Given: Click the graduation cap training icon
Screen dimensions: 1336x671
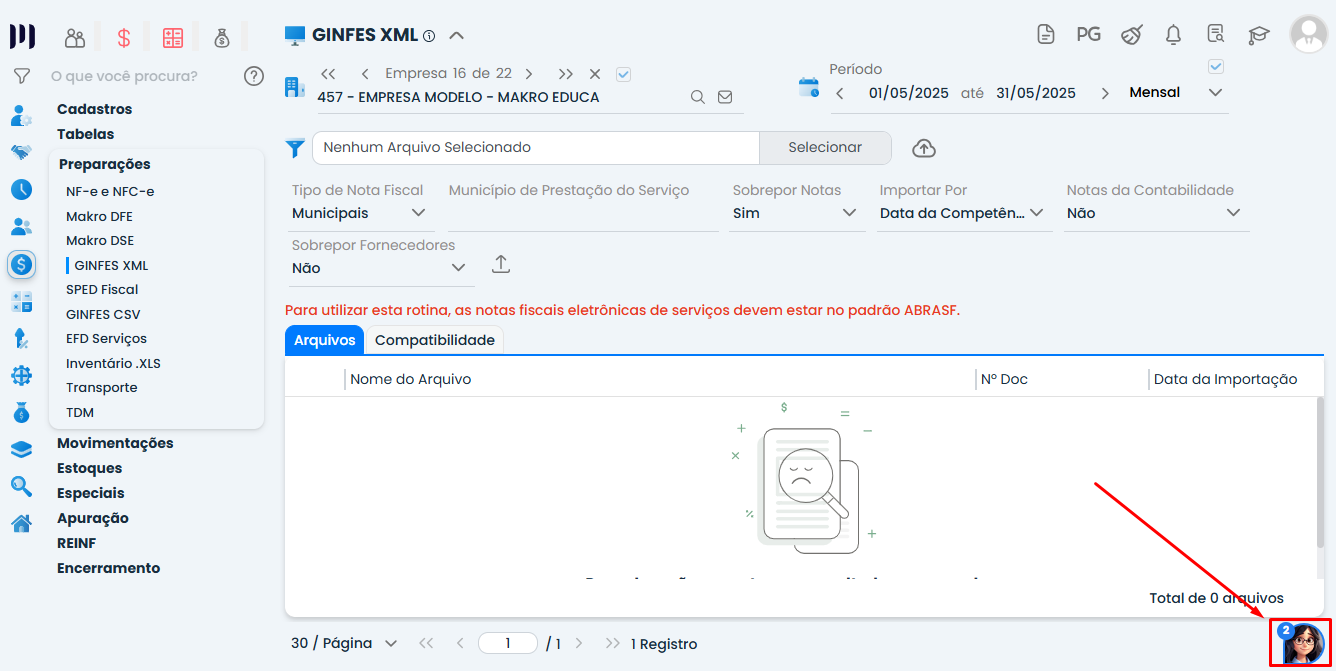Looking at the screenshot, I should 1259,33.
